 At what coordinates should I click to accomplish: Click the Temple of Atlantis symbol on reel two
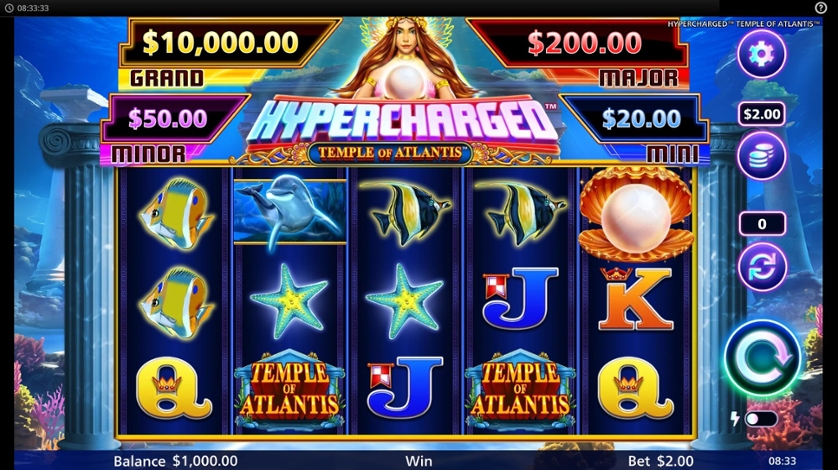click(x=290, y=390)
